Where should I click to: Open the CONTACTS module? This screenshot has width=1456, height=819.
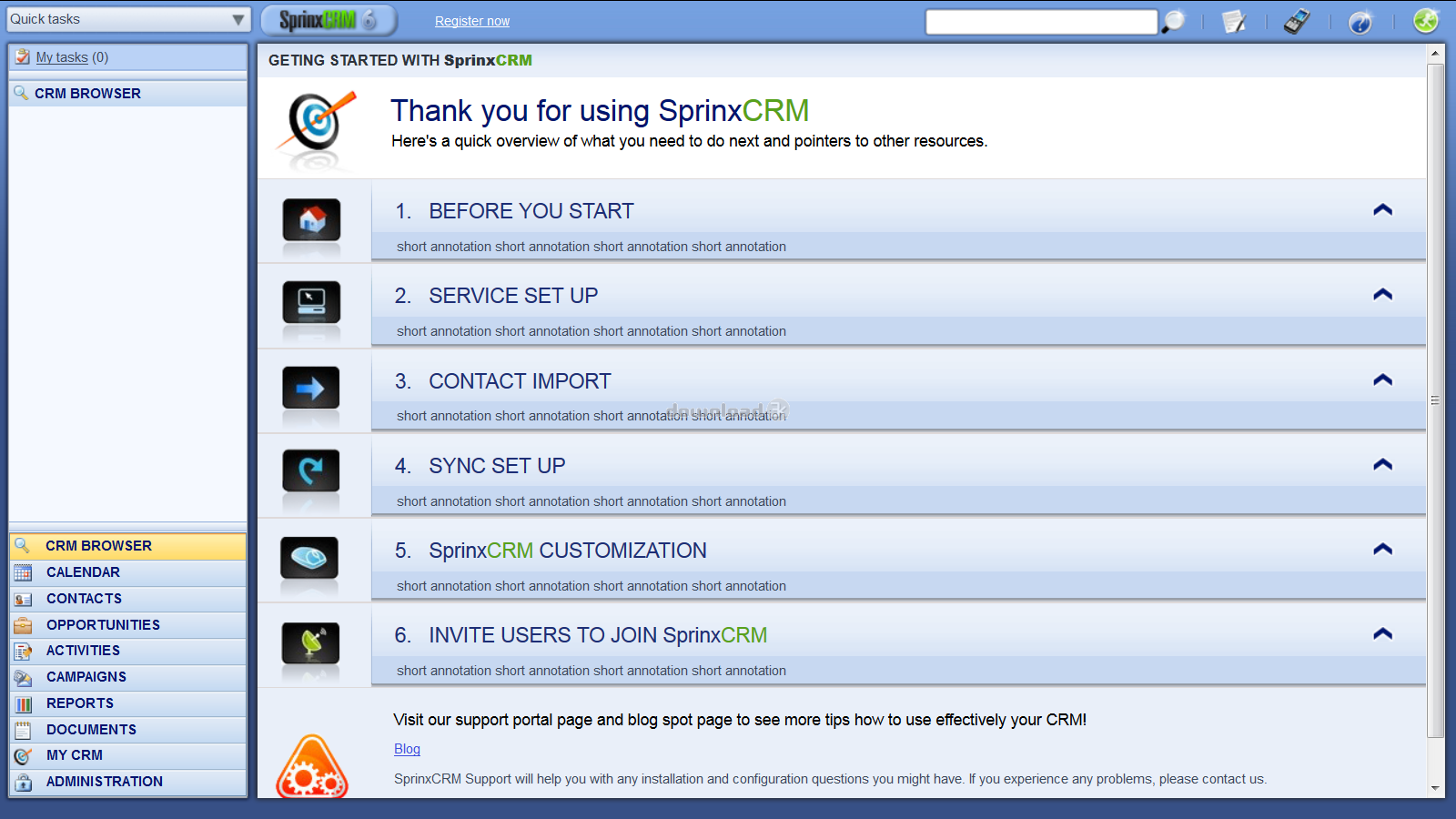[127, 599]
